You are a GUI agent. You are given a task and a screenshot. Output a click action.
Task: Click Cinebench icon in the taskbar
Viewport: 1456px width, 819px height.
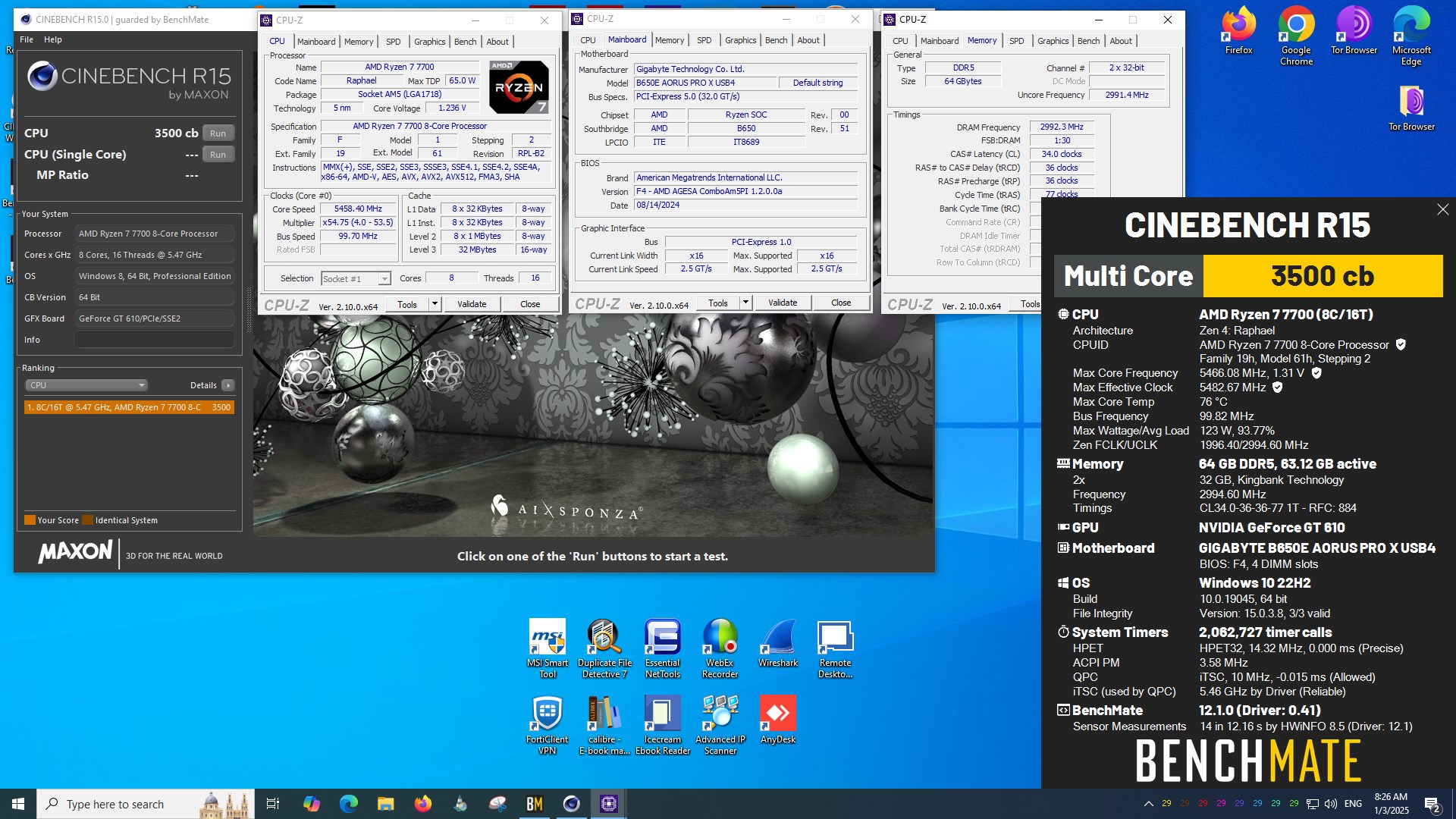click(x=572, y=804)
